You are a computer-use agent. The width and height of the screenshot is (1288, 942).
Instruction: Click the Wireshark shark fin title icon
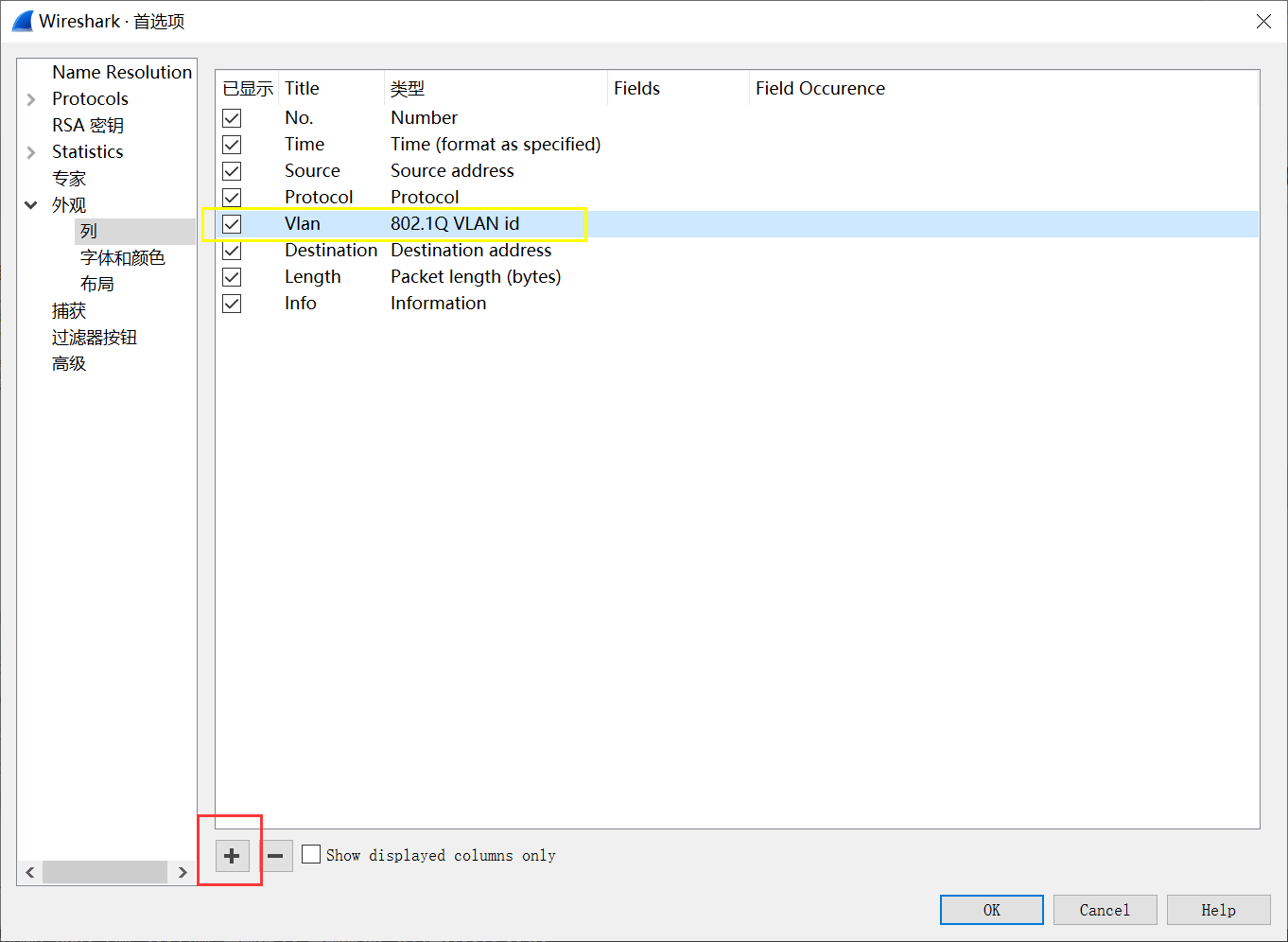[23, 21]
